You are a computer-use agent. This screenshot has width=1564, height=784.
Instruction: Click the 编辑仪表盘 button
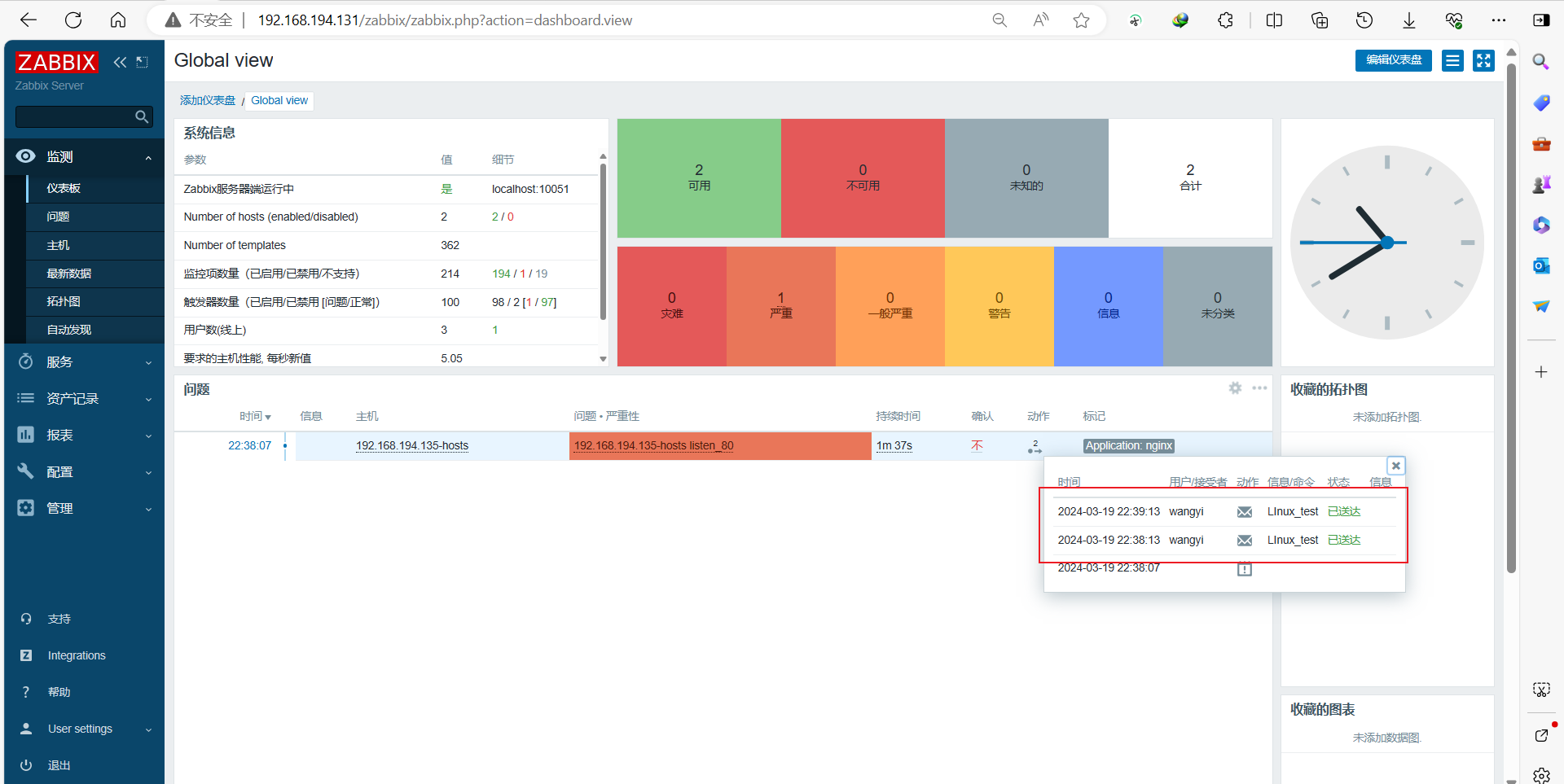click(1394, 60)
